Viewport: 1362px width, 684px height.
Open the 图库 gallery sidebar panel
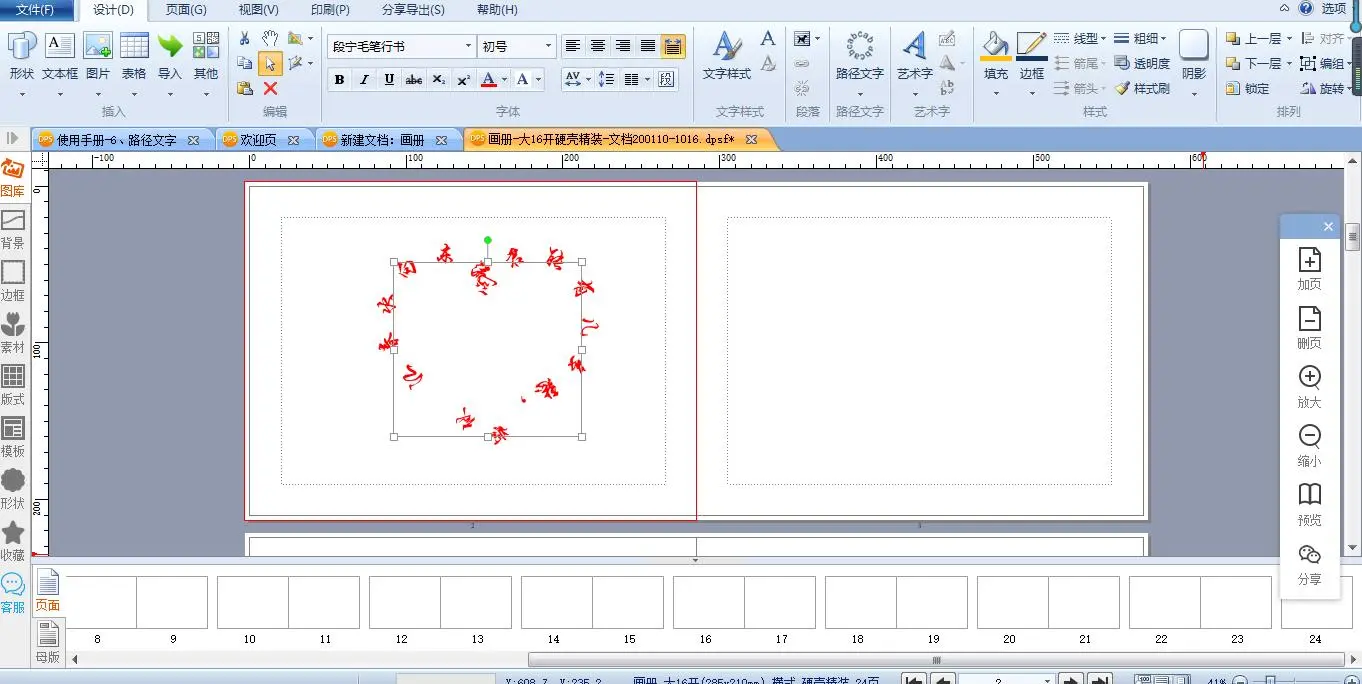pyautogui.click(x=13, y=178)
